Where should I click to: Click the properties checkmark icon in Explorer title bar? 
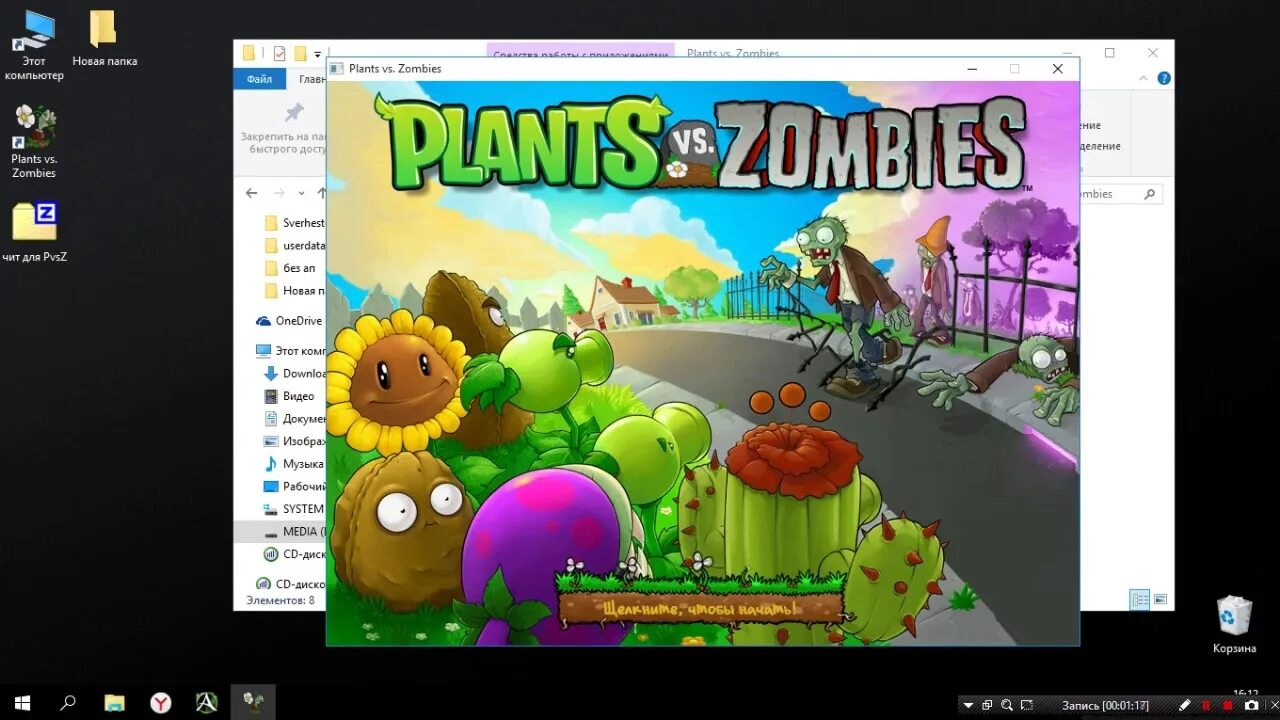pyautogui.click(x=279, y=54)
